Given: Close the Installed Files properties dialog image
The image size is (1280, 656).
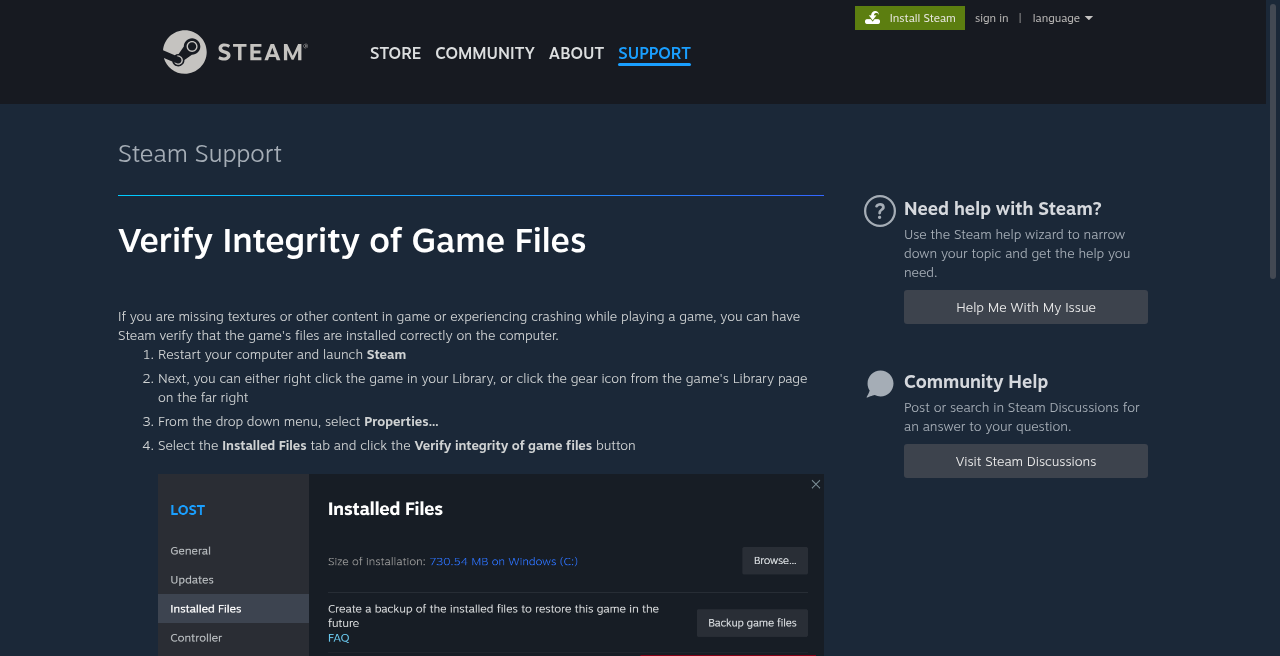Looking at the screenshot, I should point(816,484).
